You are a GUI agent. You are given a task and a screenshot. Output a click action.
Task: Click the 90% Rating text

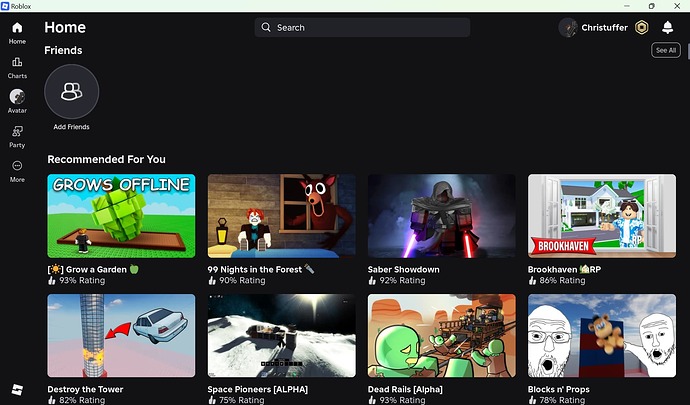click(242, 280)
